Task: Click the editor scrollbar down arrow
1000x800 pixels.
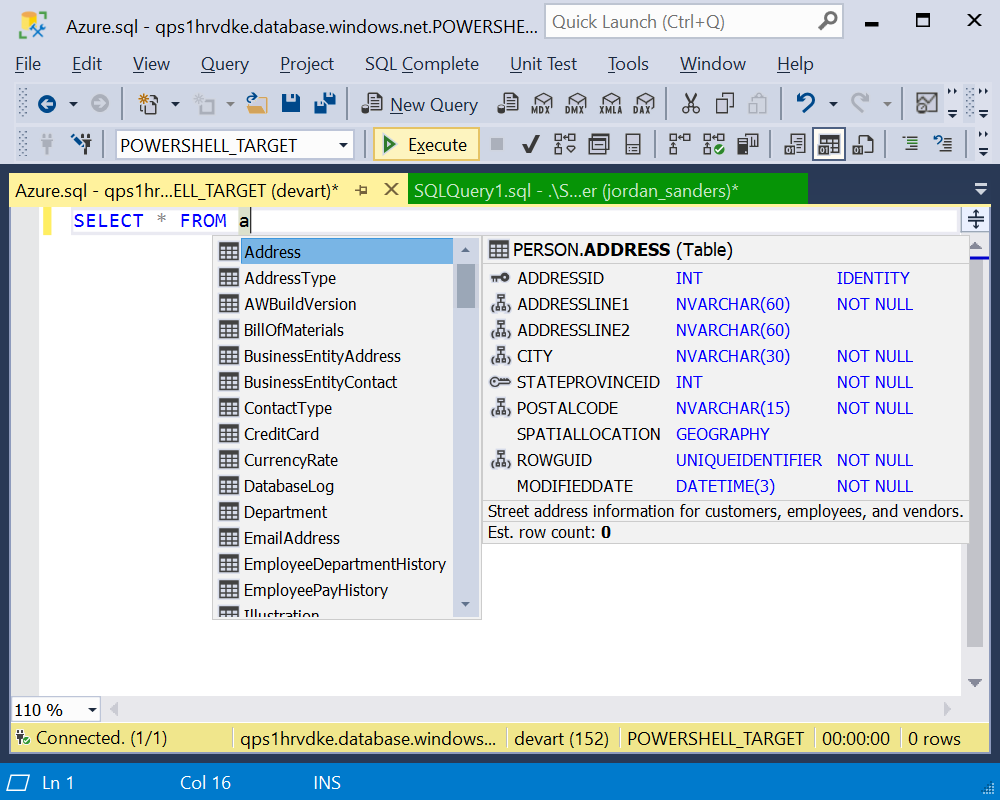Action: [x=975, y=683]
